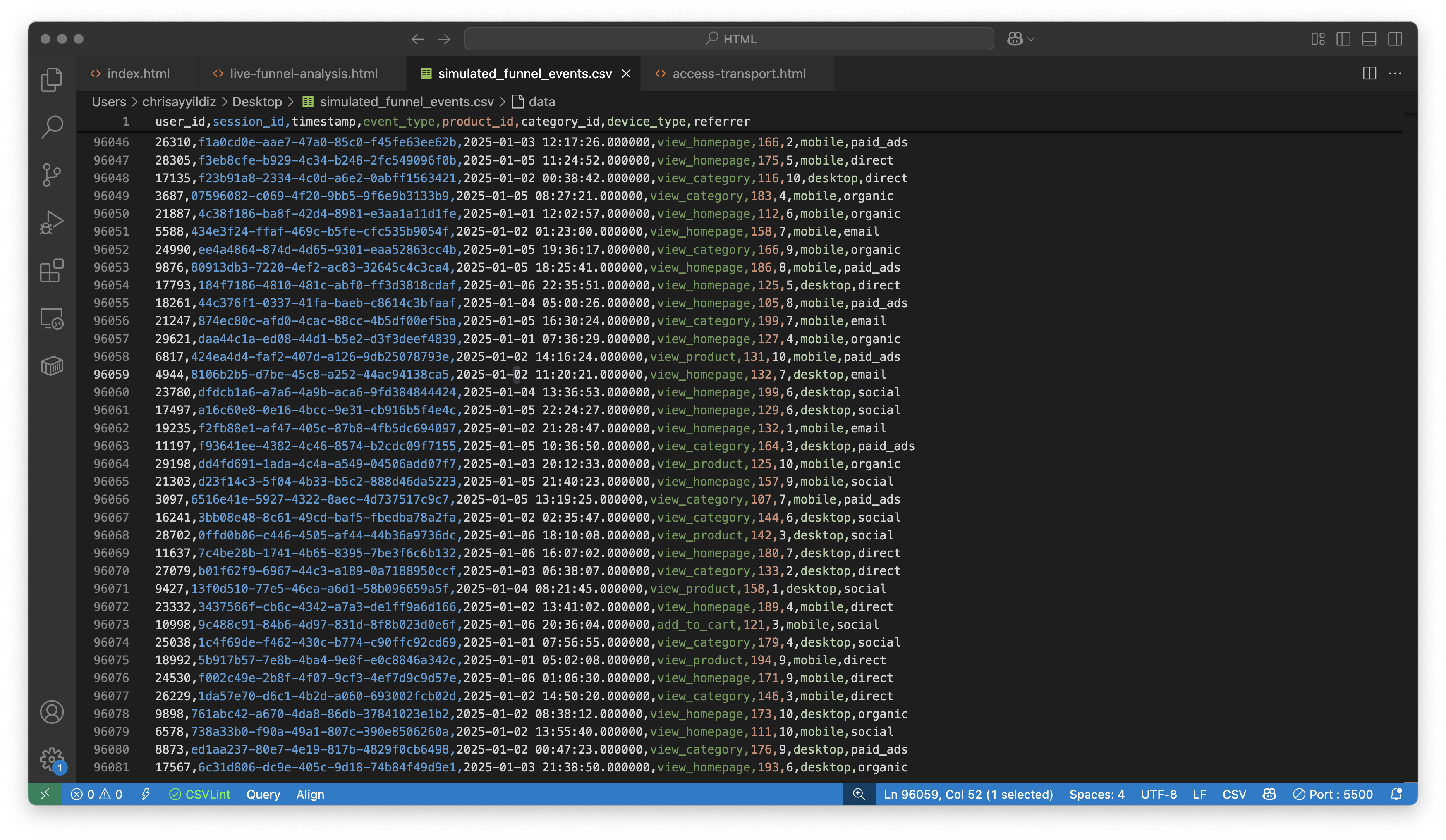Click the vertical scrollbar on the right edge
This screenshot has width=1446, height=840.
(x=1410, y=447)
